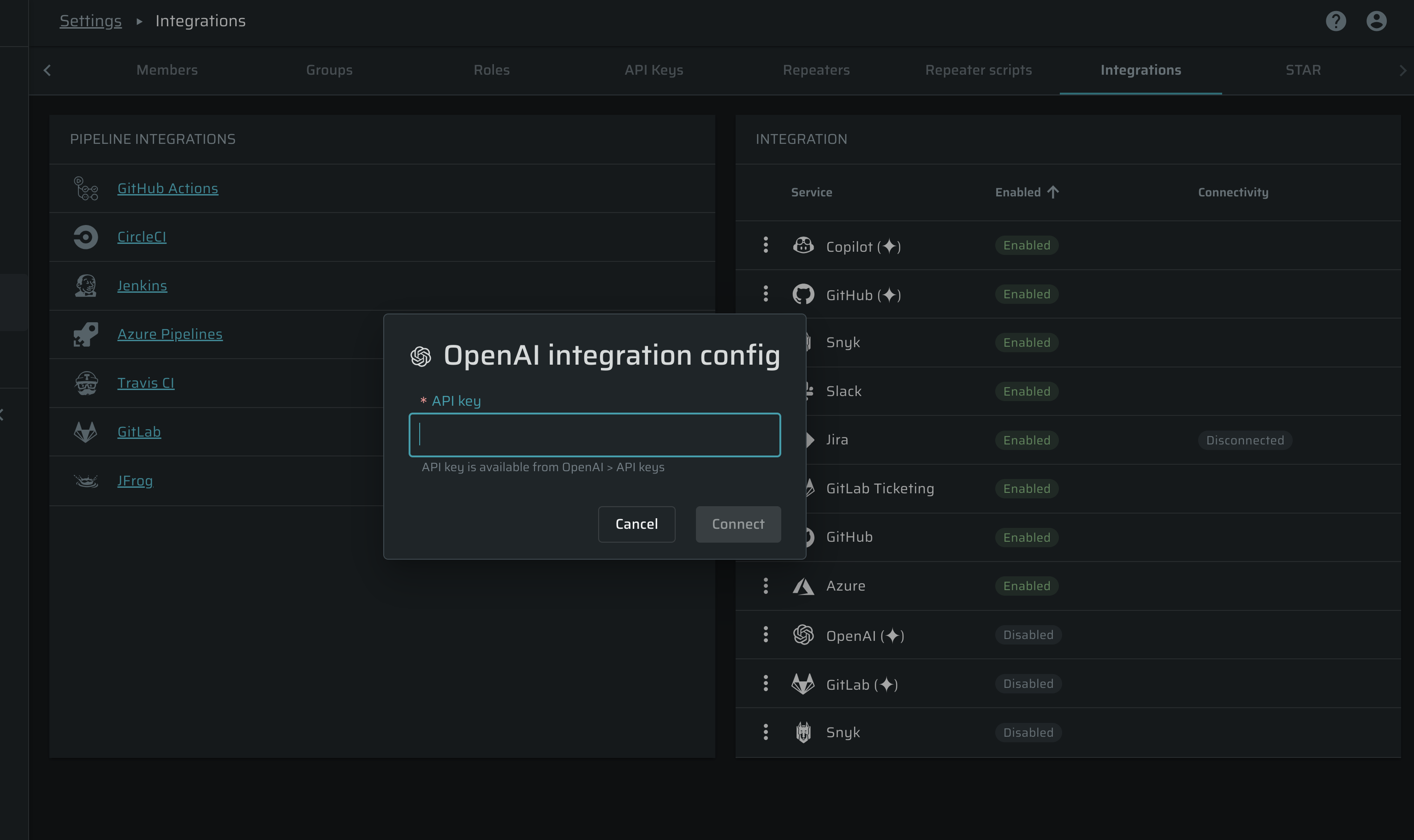1414x840 pixels.
Task: Click the help question mark icon
Action: (x=1335, y=21)
